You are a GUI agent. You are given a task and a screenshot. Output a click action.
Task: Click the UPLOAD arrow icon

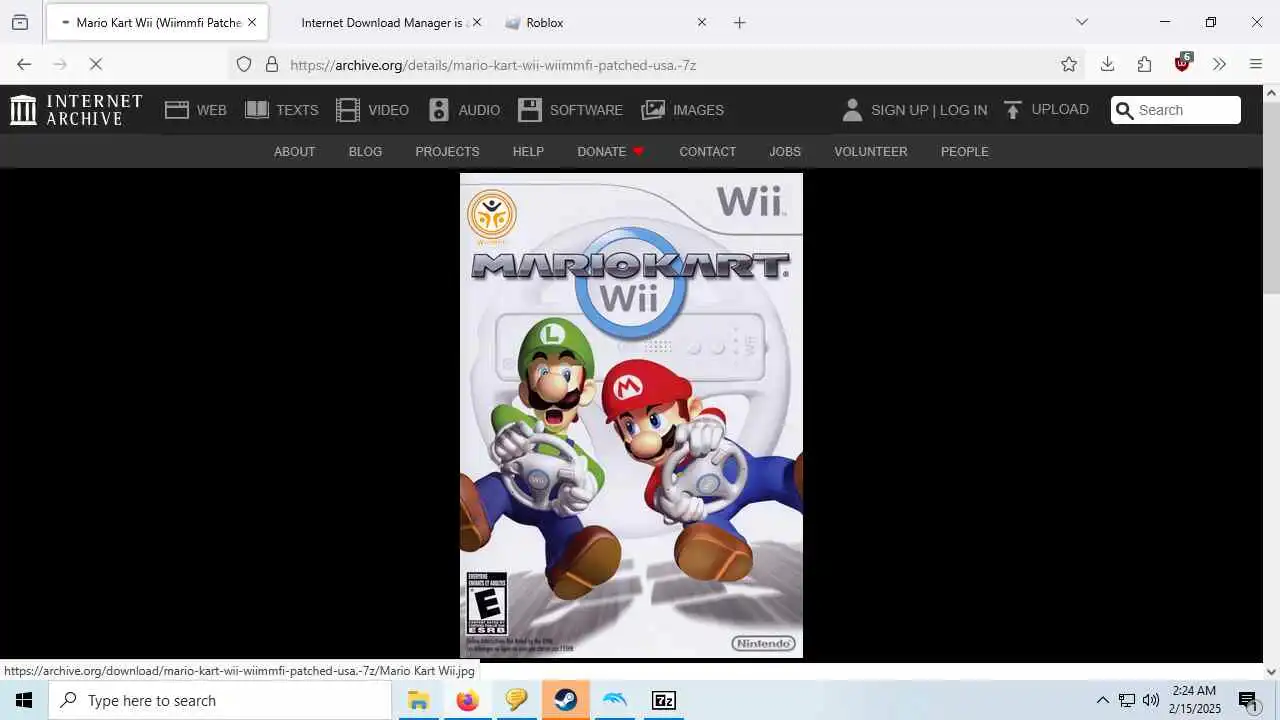pyautogui.click(x=1013, y=110)
